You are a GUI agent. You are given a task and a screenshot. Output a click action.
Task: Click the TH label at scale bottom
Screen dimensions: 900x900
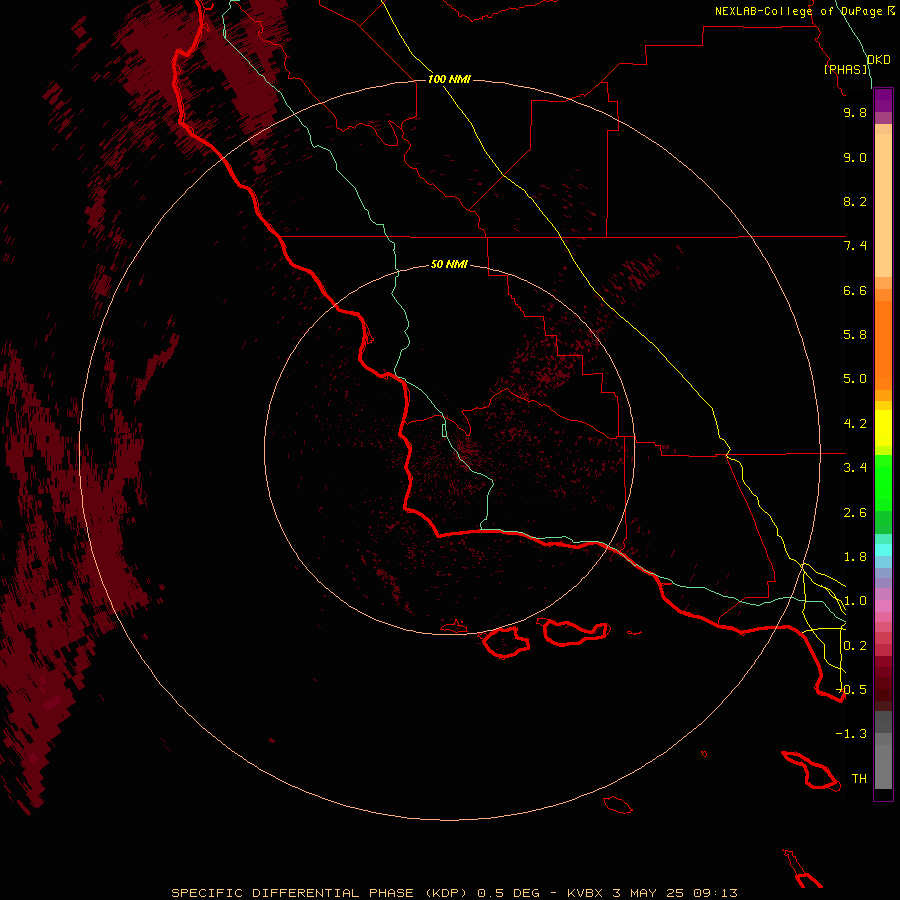(x=859, y=778)
